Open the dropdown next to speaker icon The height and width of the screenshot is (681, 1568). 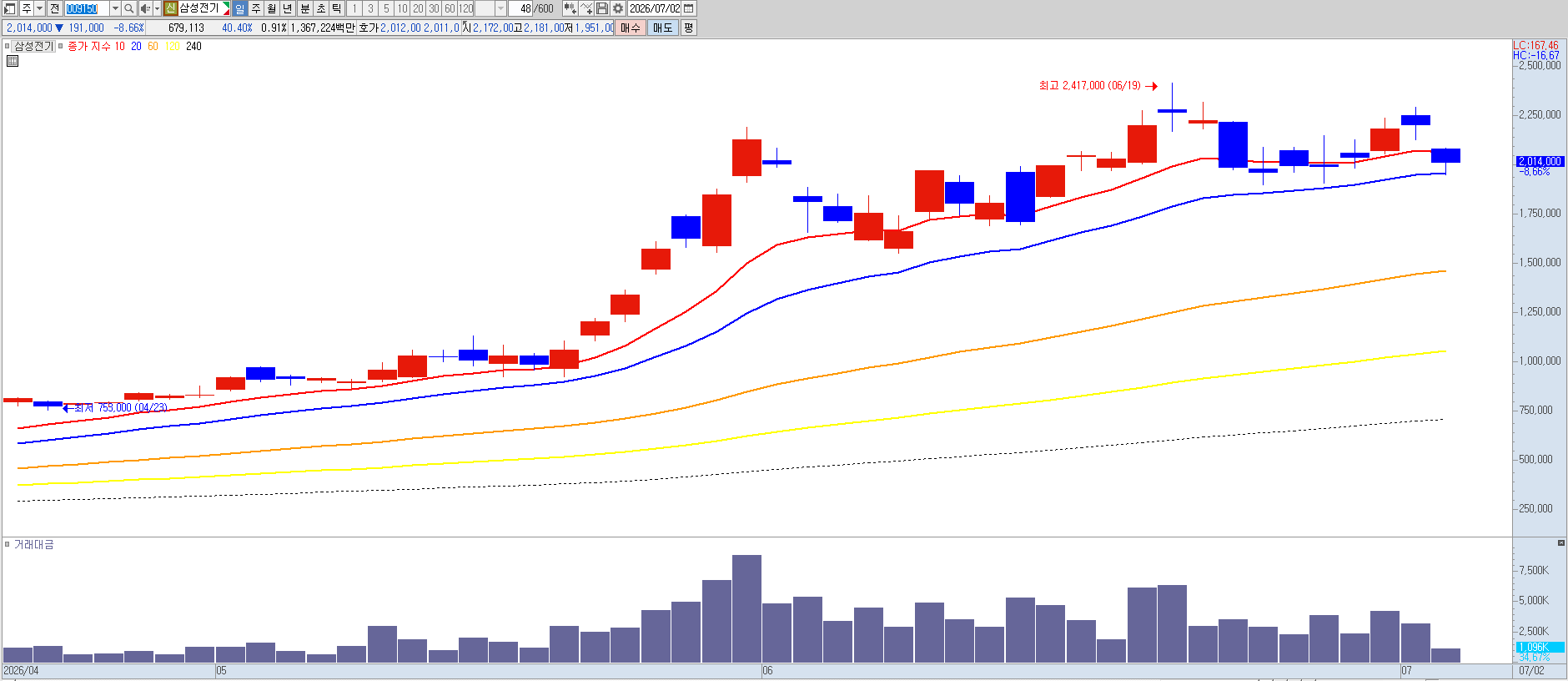pos(157,8)
